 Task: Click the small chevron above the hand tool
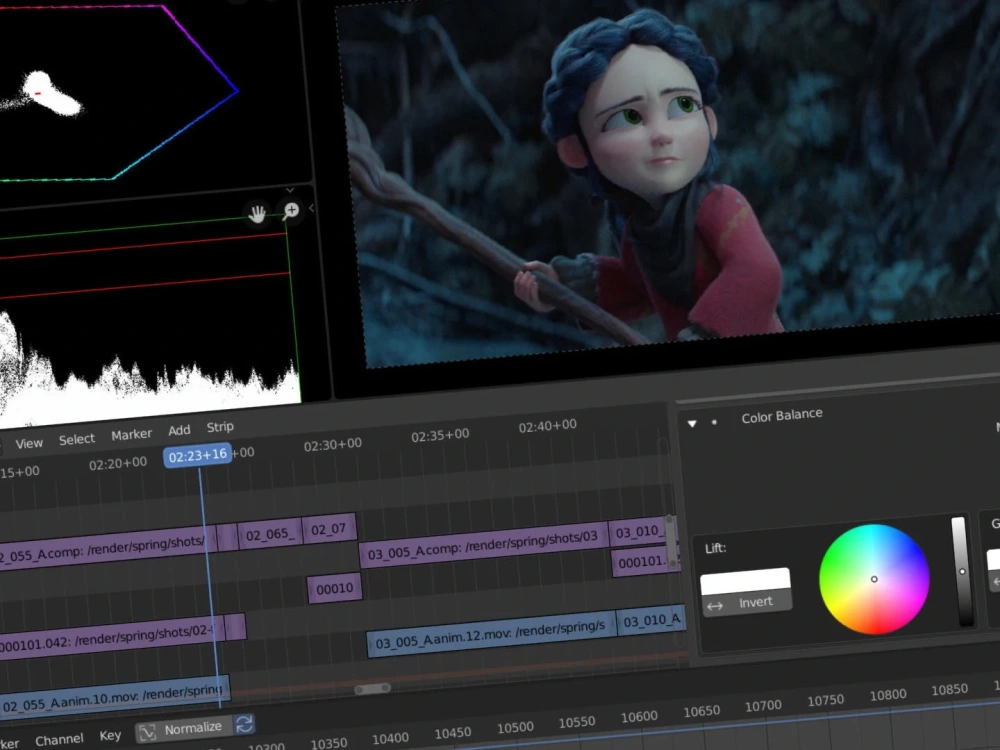[x=290, y=190]
